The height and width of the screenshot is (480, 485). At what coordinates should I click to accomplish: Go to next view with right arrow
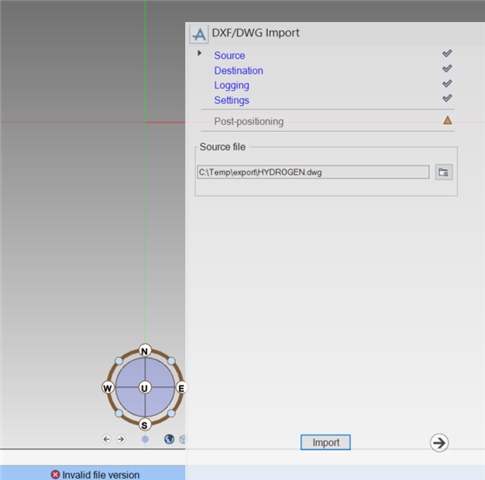(x=121, y=439)
